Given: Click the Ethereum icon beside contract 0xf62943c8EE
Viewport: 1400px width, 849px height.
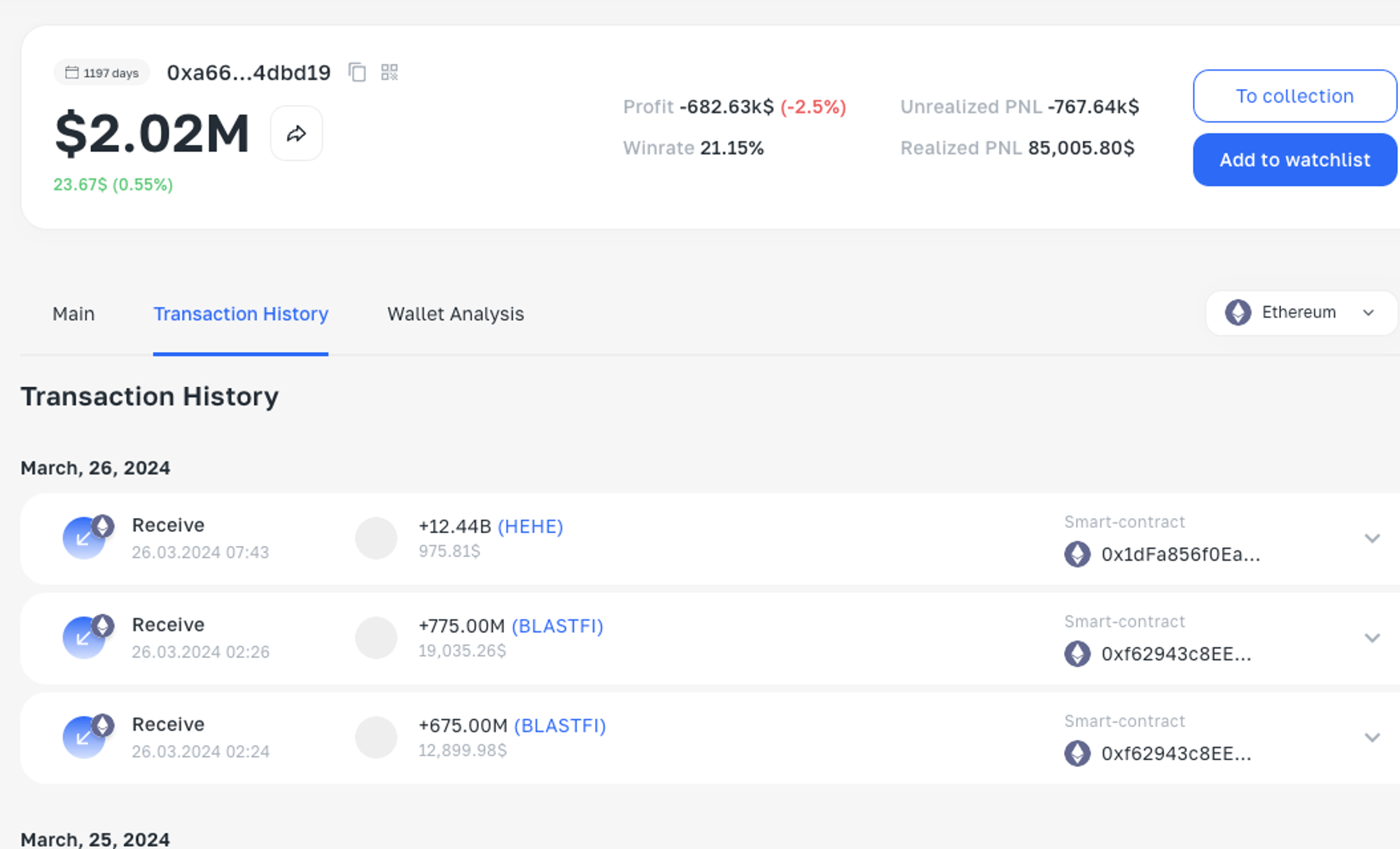Looking at the screenshot, I should (1077, 654).
